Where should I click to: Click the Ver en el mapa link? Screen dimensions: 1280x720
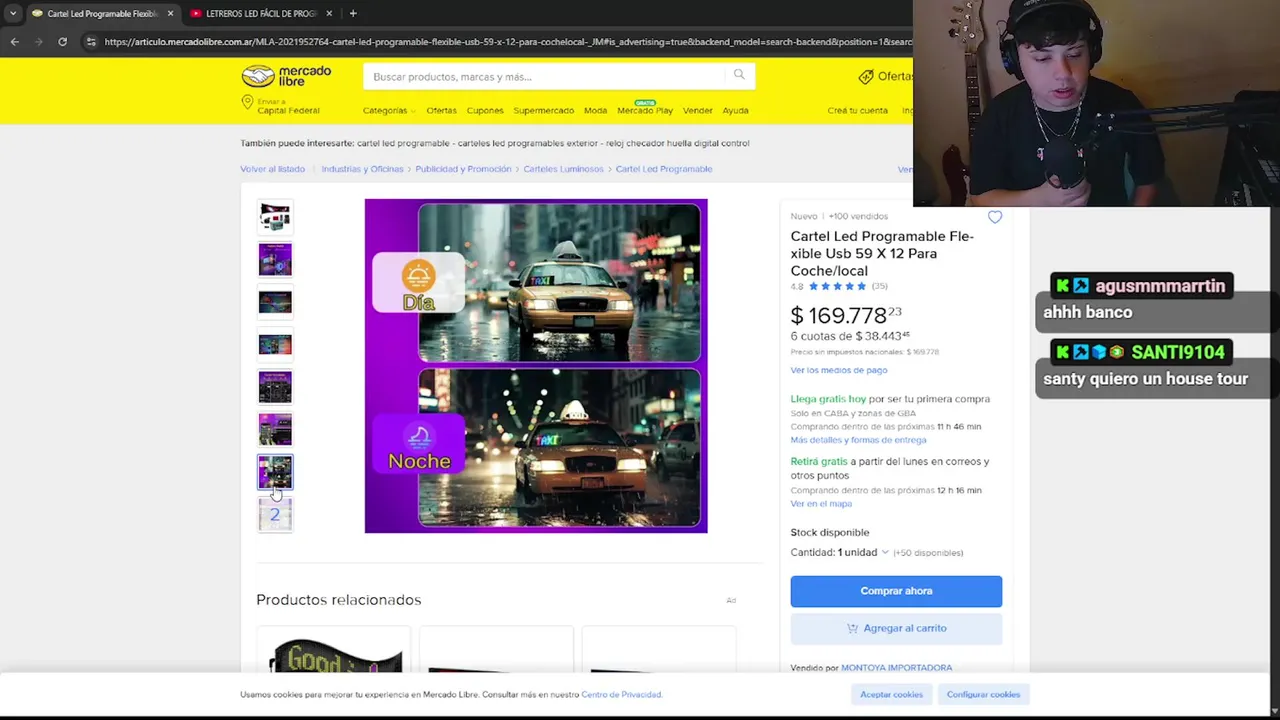821,504
